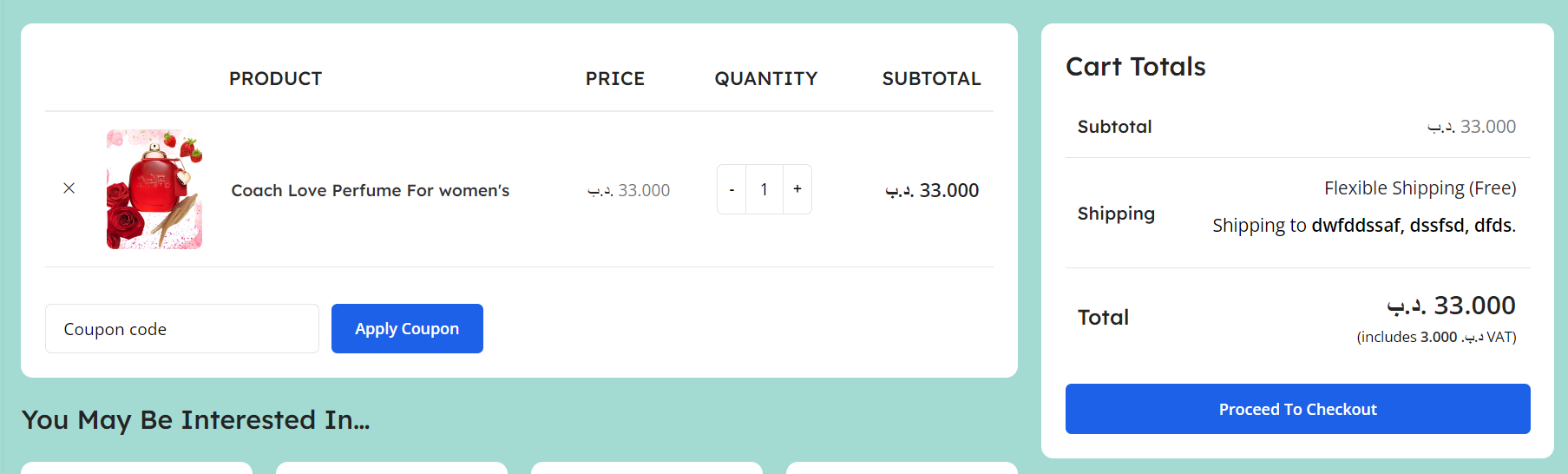
Task: Focus the quantity number field
Action: click(764, 189)
